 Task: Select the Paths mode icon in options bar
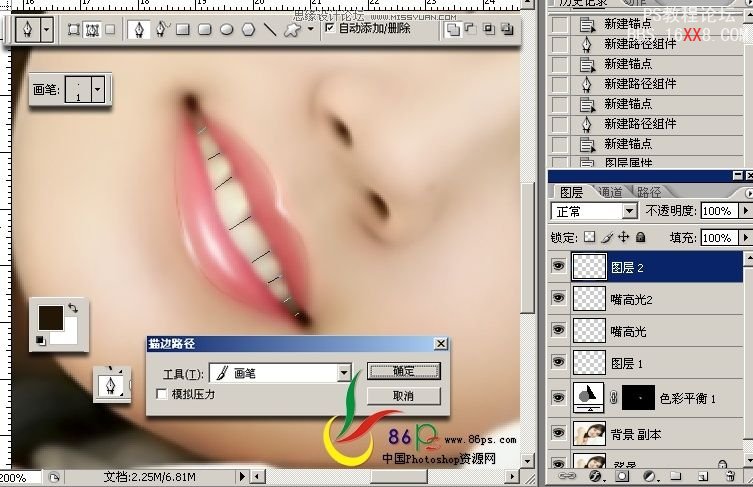pyautogui.click(x=92, y=30)
